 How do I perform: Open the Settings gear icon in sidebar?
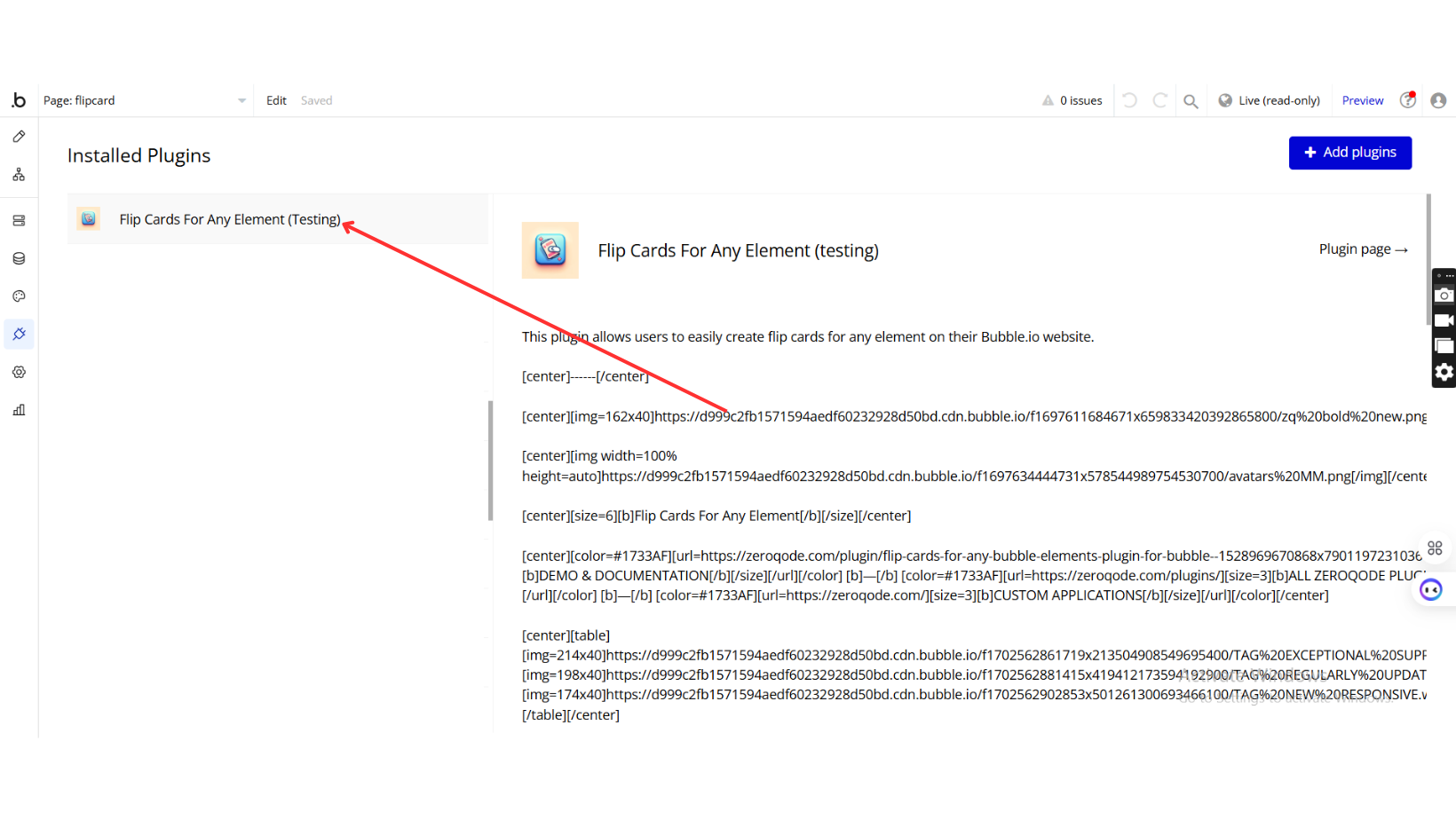coord(19,372)
